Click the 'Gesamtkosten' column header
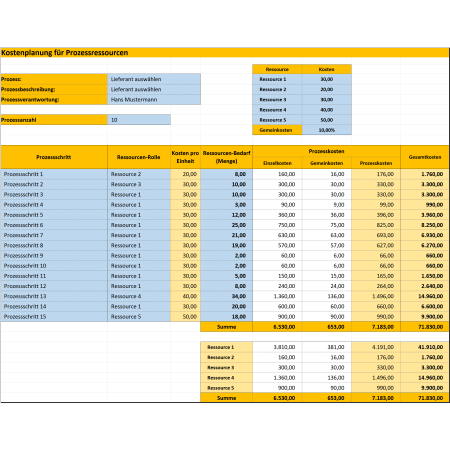 (x=425, y=157)
